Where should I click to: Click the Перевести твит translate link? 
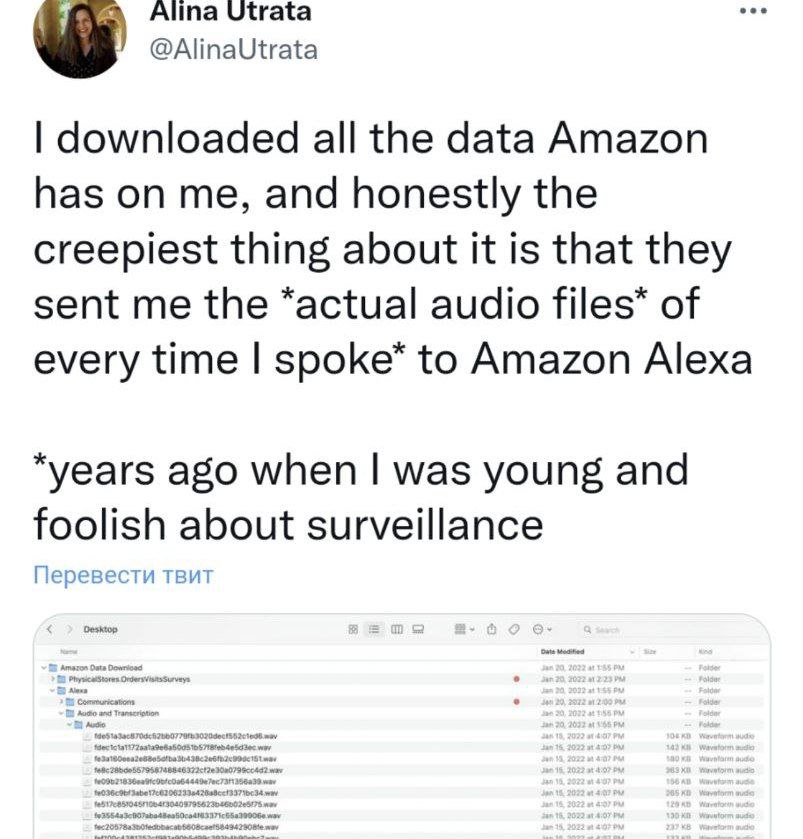click(124, 576)
